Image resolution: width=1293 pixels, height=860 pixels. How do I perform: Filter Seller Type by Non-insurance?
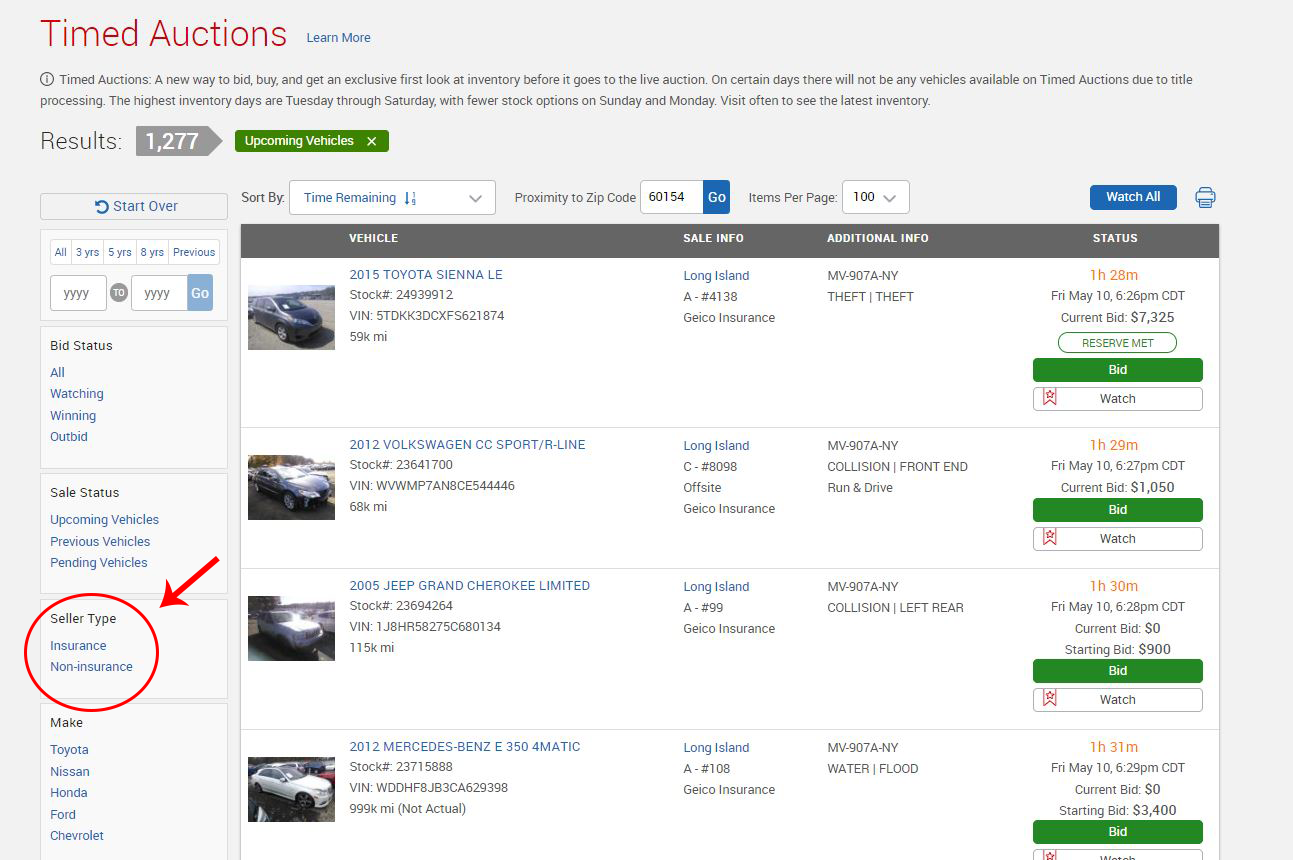coord(91,667)
